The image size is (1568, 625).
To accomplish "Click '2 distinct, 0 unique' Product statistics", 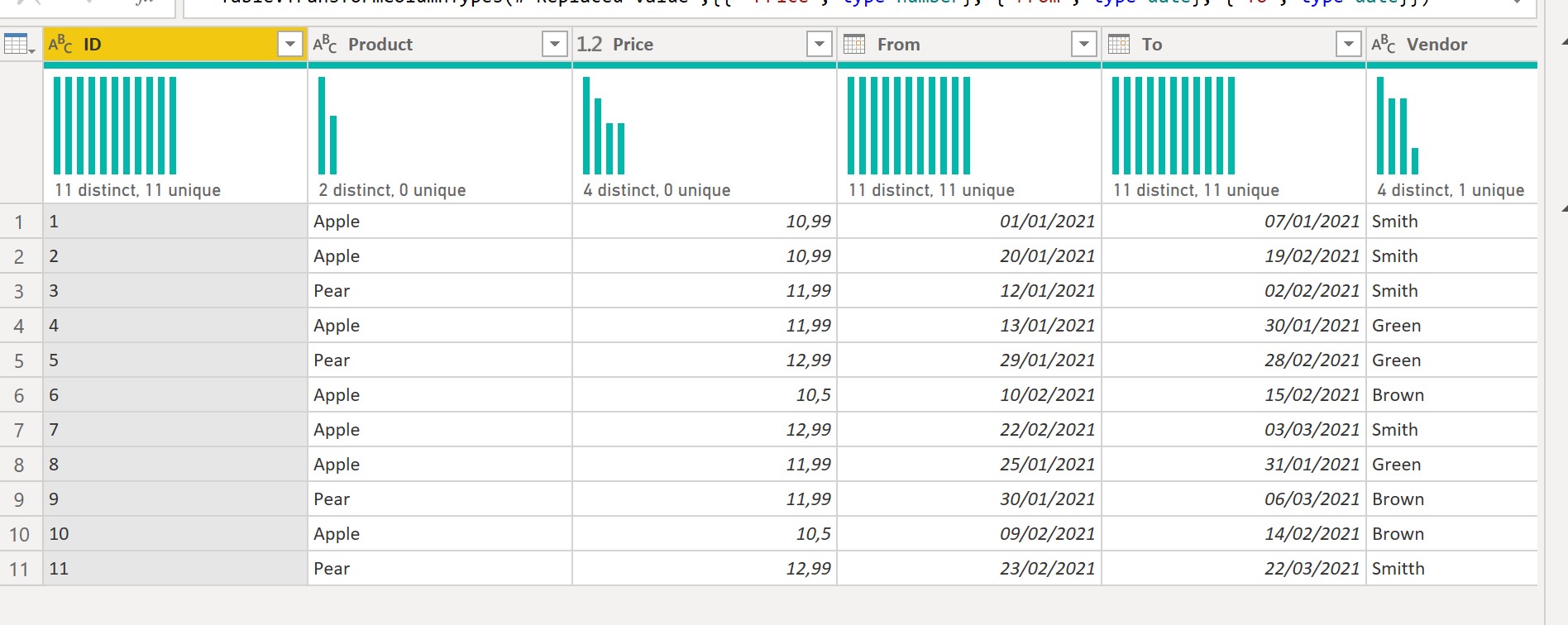I will [x=392, y=190].
